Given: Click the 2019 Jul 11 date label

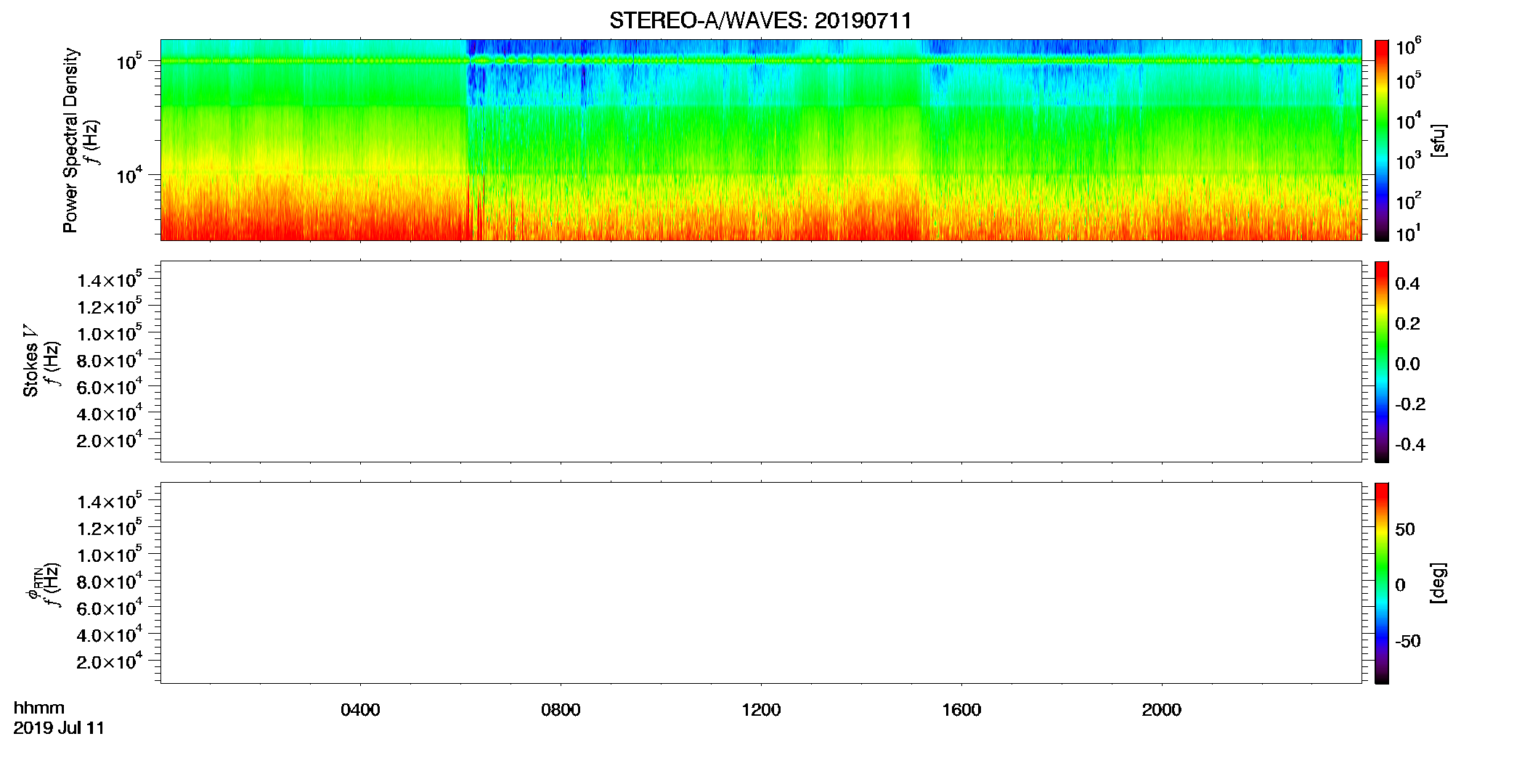Looking at the screenshot, I should [x=59, y=728].
